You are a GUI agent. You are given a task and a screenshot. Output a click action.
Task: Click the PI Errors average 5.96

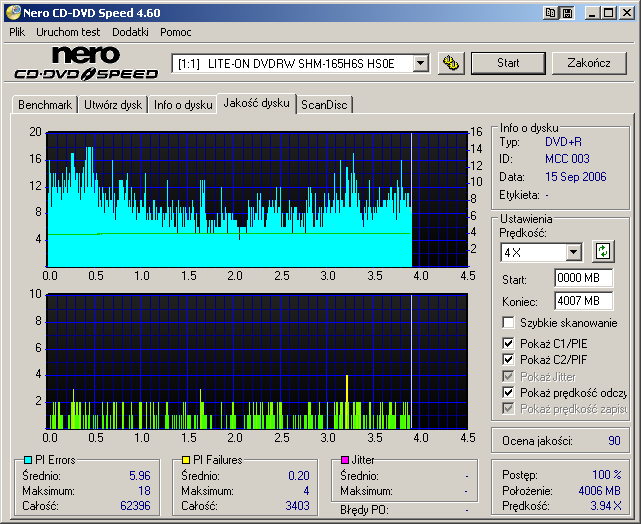140,476
